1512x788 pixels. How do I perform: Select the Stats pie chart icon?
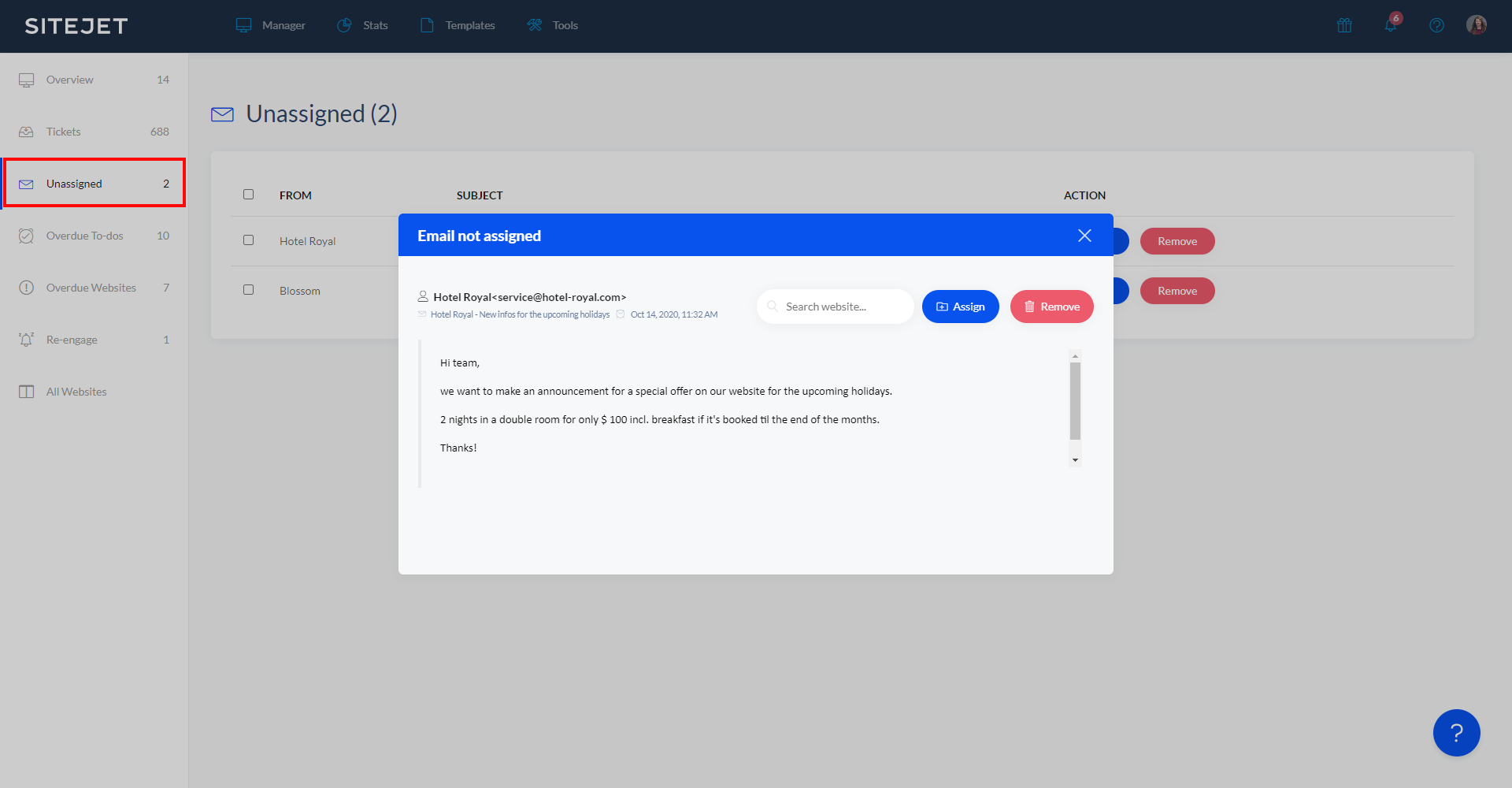343,24
